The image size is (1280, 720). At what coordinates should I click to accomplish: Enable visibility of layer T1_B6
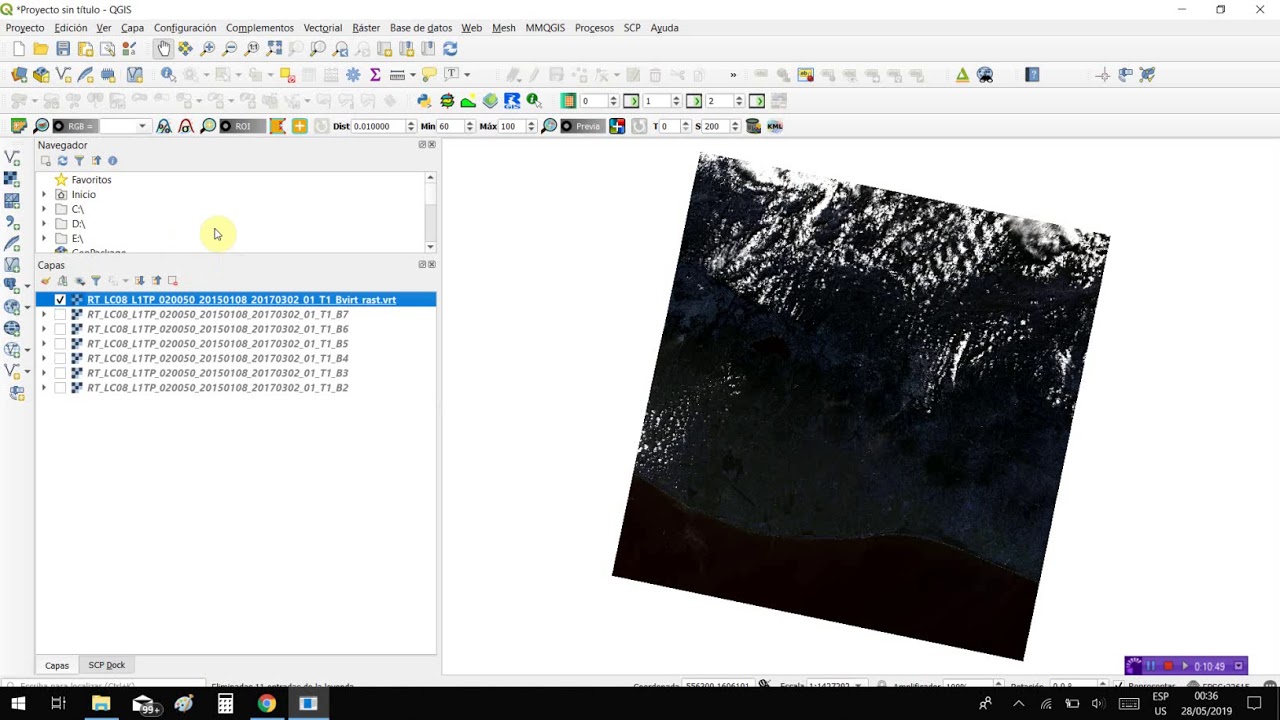click(60, 329)
